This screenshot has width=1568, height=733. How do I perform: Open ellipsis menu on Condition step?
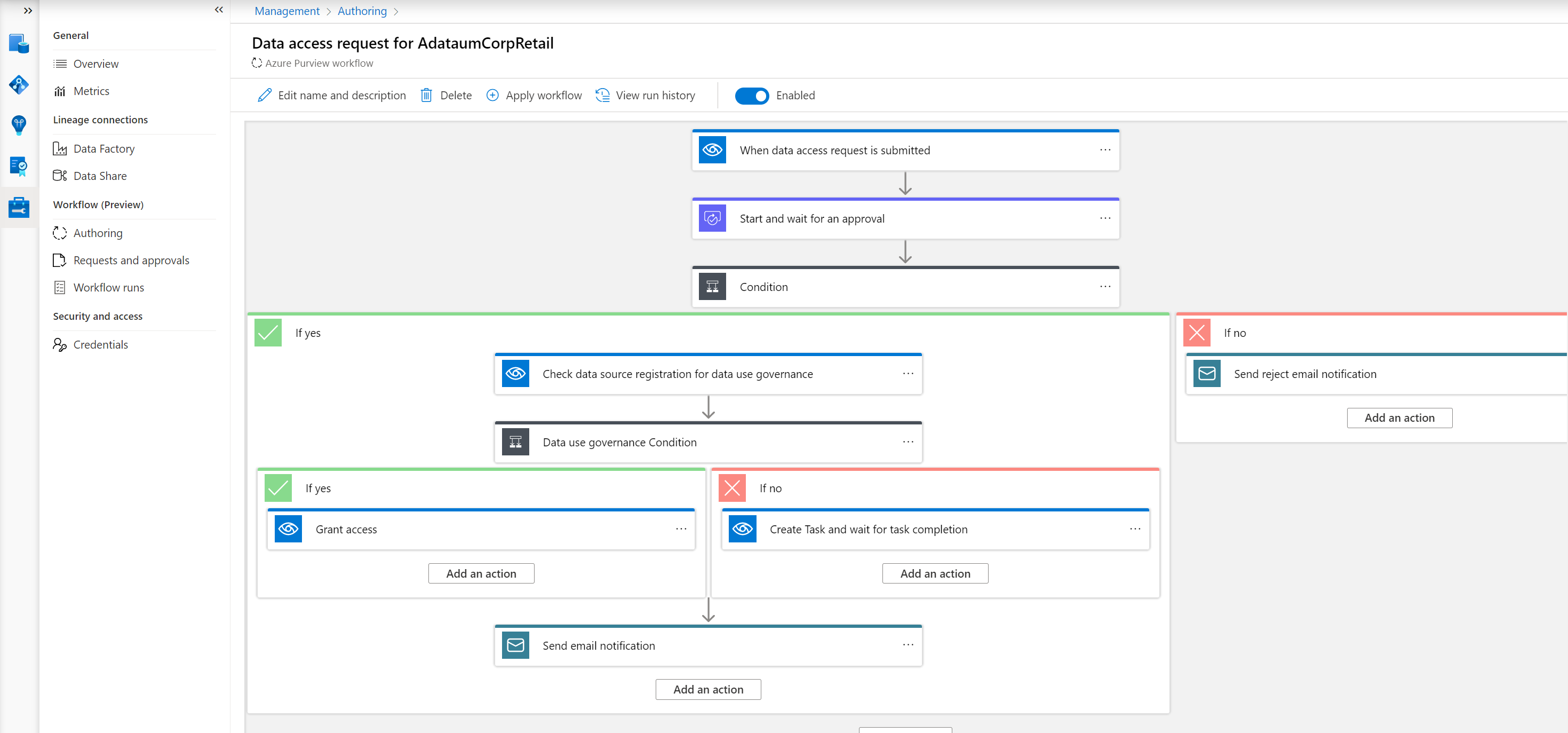1105,286
